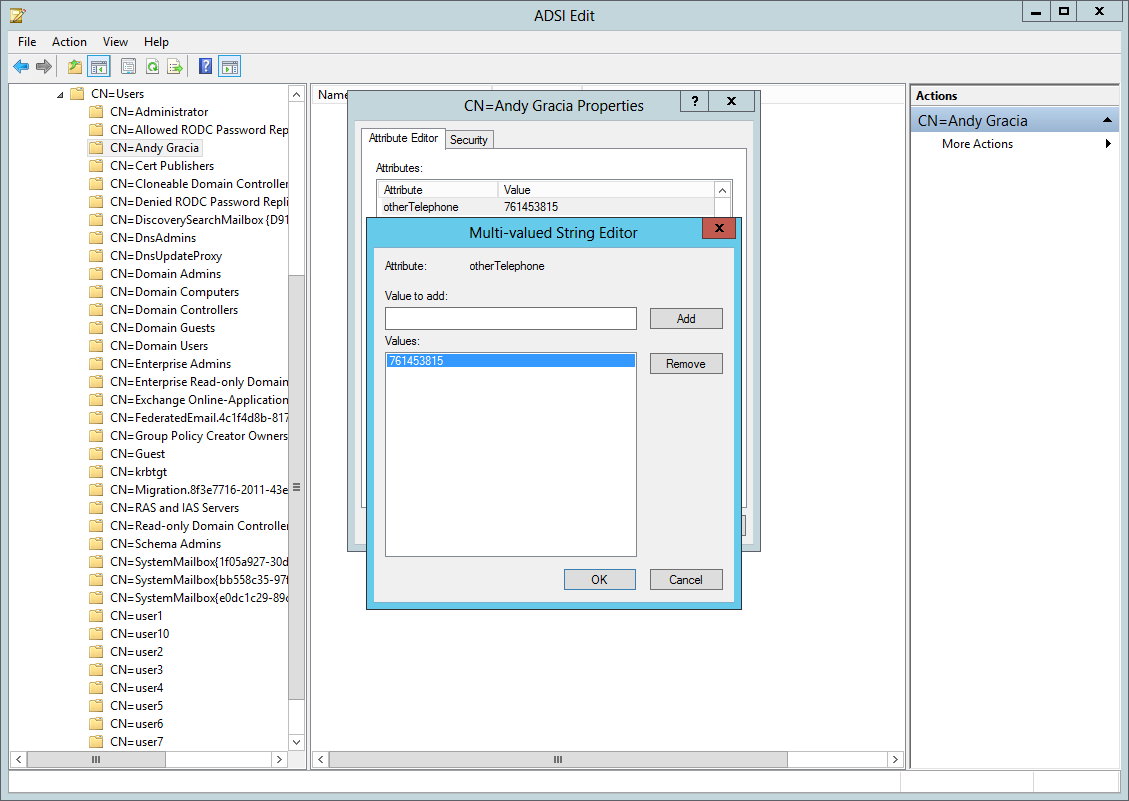1129x801 pixels.
Task: Select CN=Domain Guests tree item
Action: [x=162, y=328]
